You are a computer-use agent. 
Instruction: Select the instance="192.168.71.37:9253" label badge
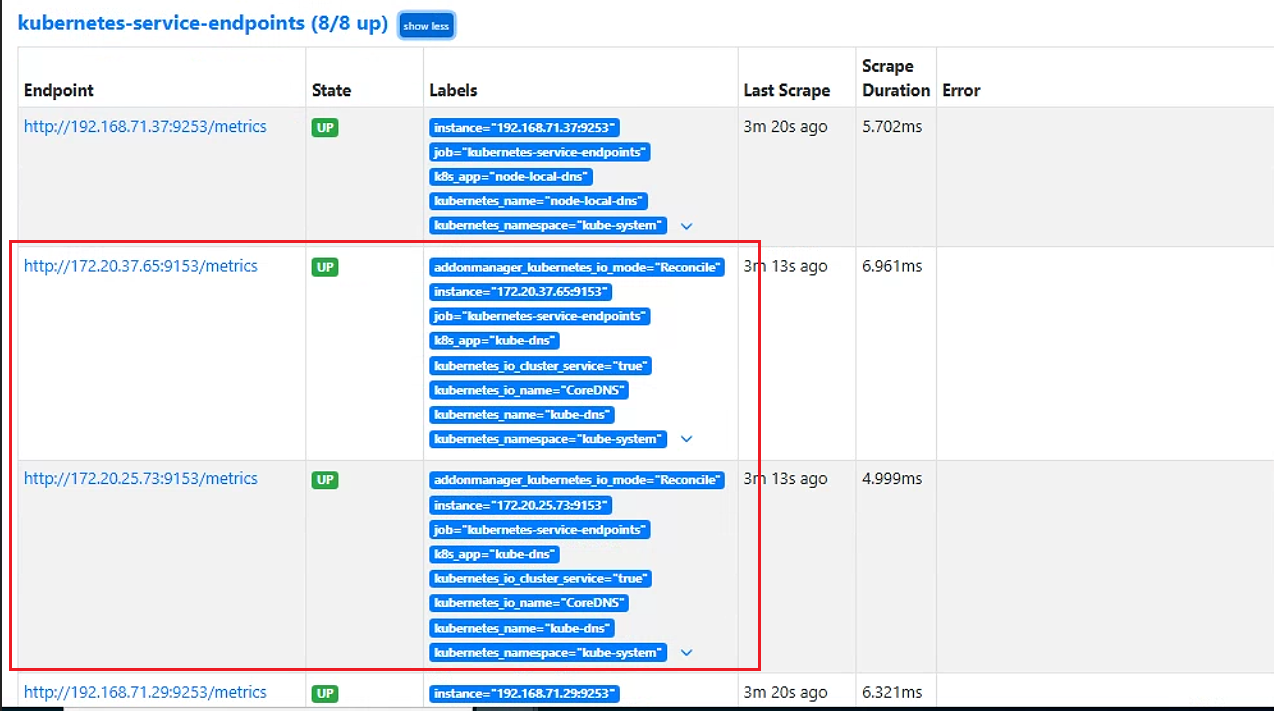click(x=524, y=128)
